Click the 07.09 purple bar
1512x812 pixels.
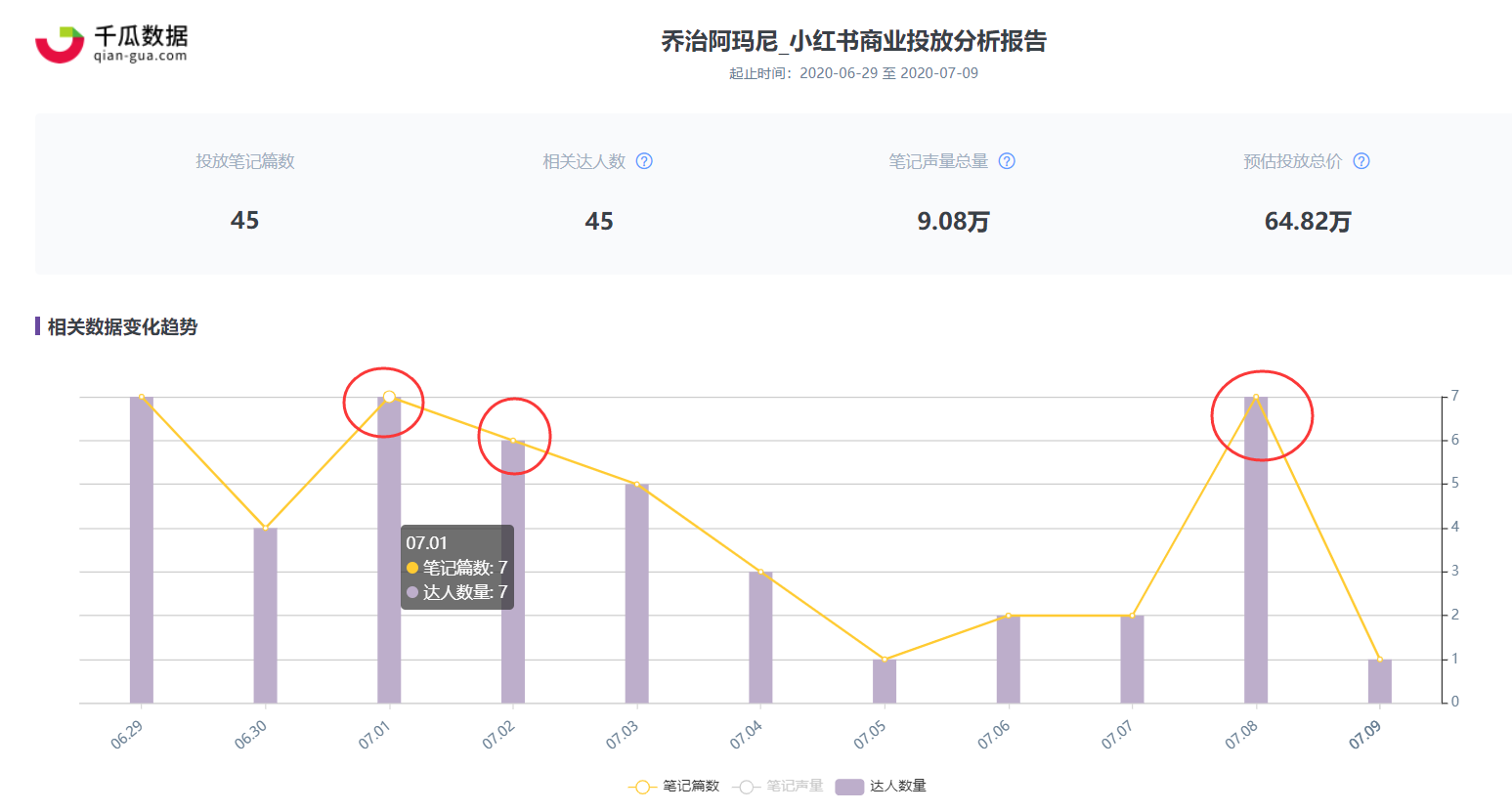click(x=1380, y=682)
